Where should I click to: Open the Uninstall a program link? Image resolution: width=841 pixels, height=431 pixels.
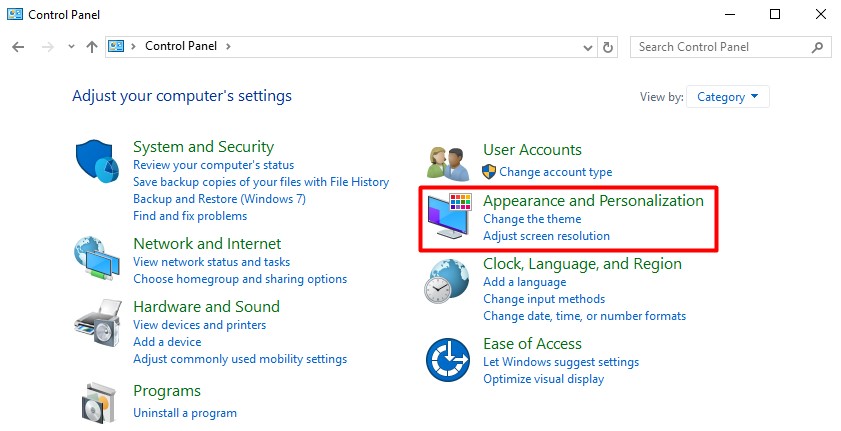(x=185, y=412)
